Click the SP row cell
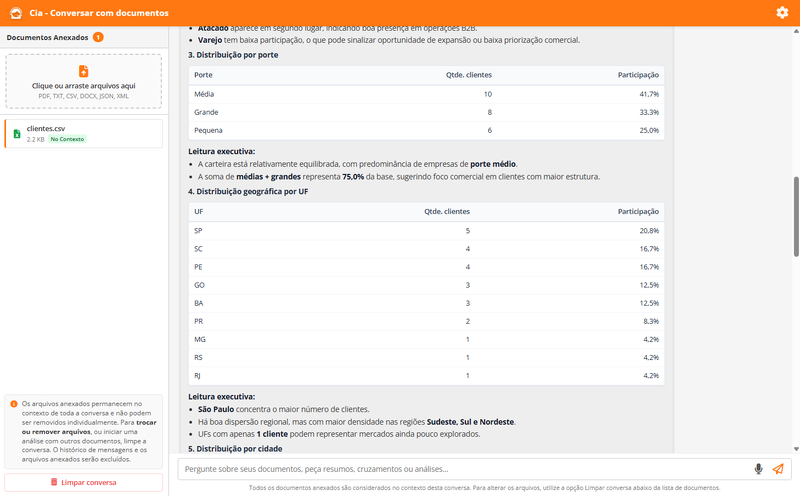The height and width of the screenshot is (496, 800). 198,231
